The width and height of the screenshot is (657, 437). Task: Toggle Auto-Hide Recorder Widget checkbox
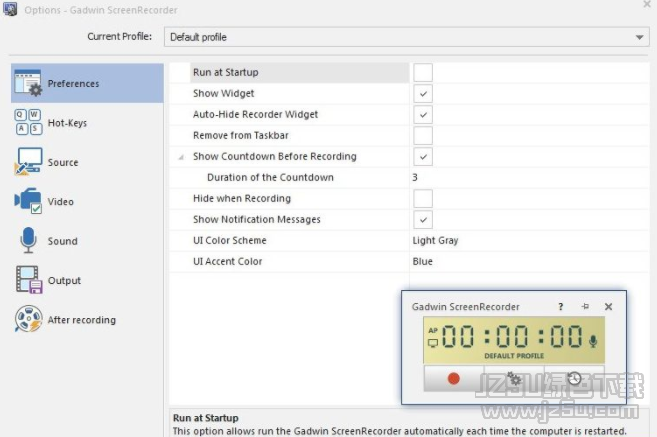coord(423,114)
